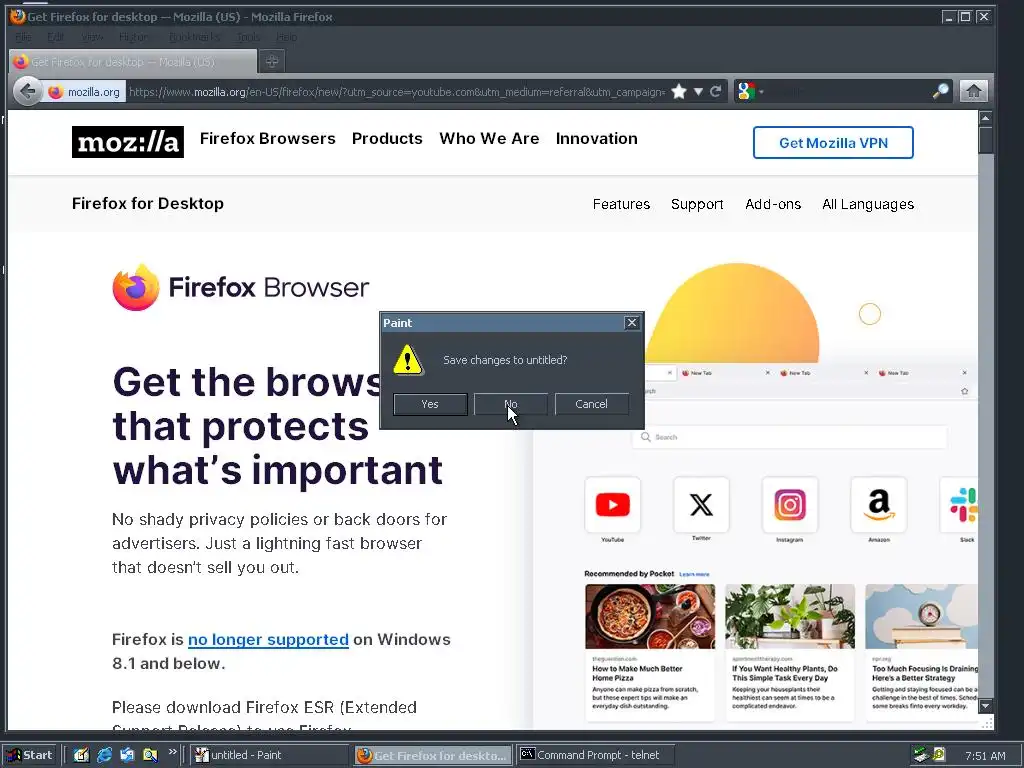Launch Internet Explorer from Quick Launch
Screen dimensions: 1024x768
point(104,755)
